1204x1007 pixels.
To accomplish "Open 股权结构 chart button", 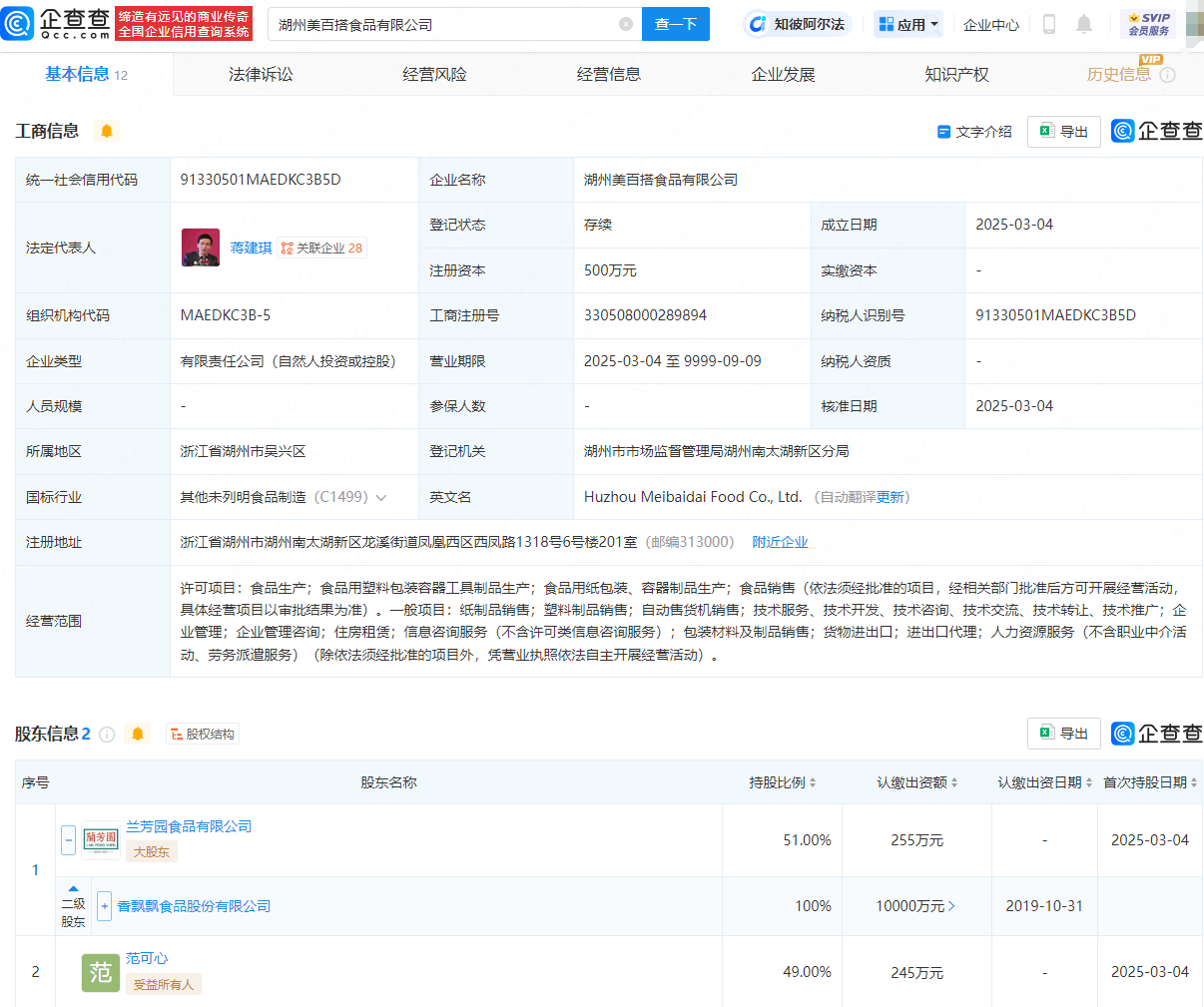I will click(x=203, y=735).
